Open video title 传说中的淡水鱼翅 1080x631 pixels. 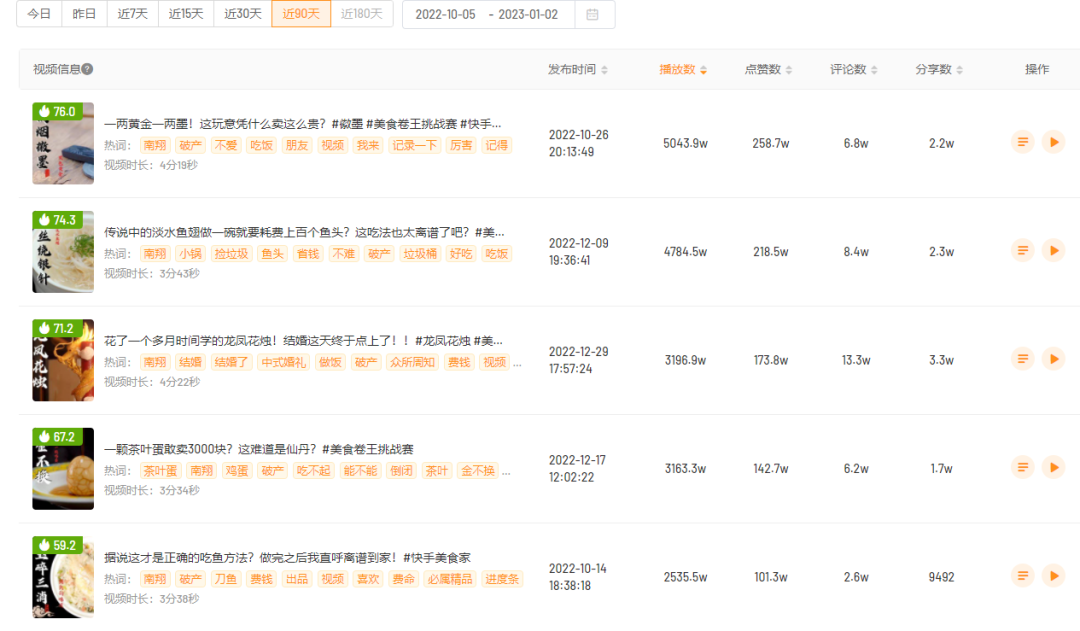pyautogui.click(x=304, y=232)
